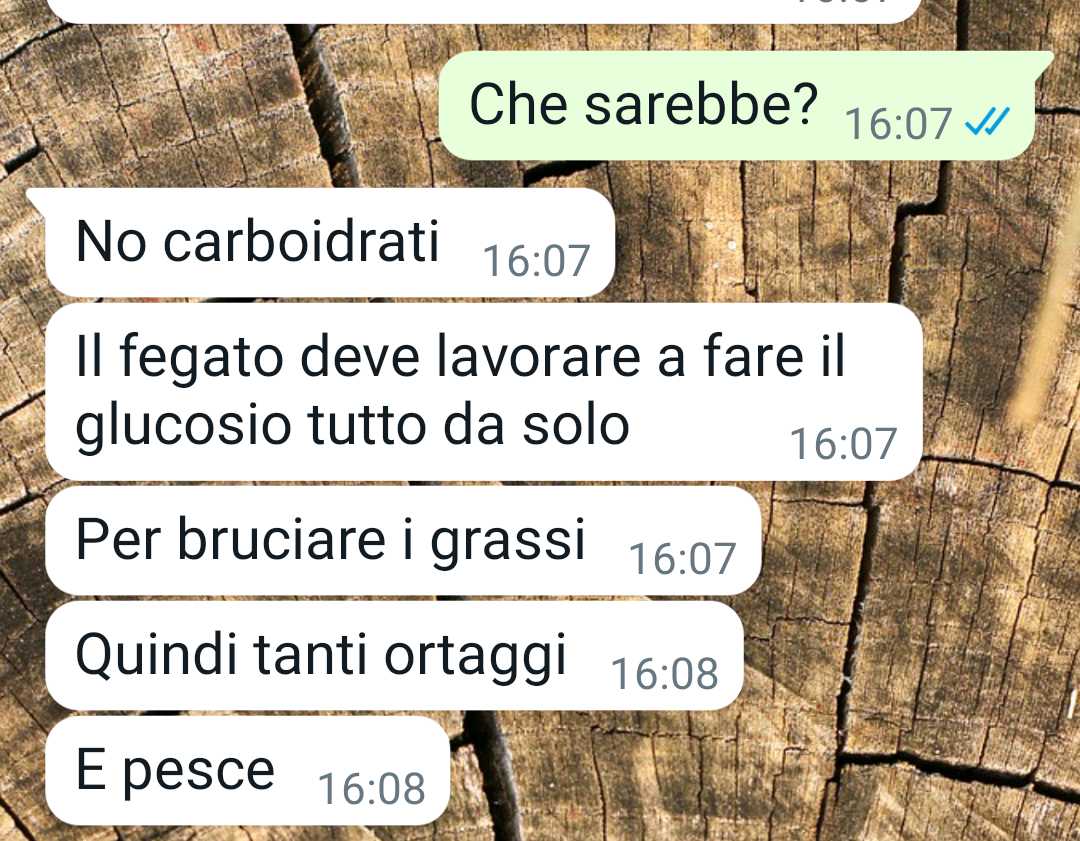Image resolution: width=1080 pixels, height=841 pixels.
Task: Select the 'E pesce' message bubble
Action: (247, 771)
